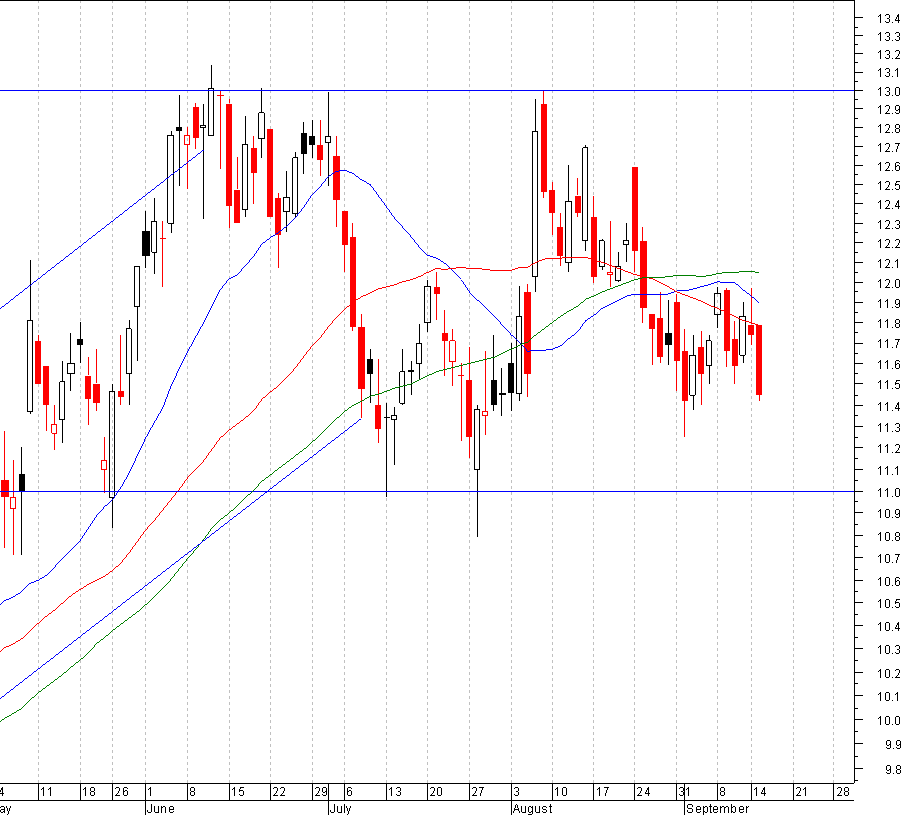Click the date label 8 under June
905x815 pixels.
coord(193,791)
